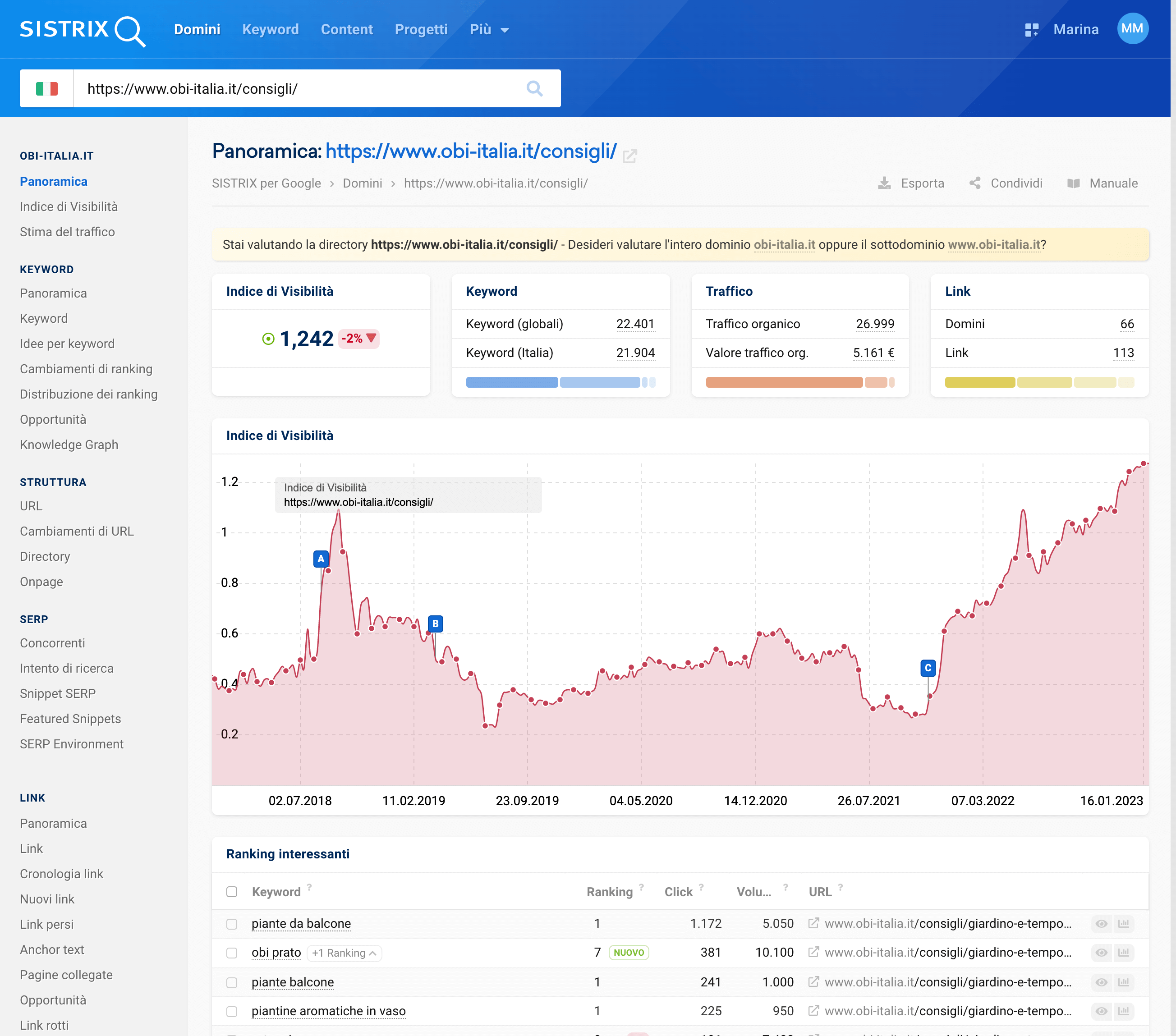The height and width of the screenshot is (1036, 1176).
Task: Click eye icon in piante da balcone row
Action: (1101, 923)
